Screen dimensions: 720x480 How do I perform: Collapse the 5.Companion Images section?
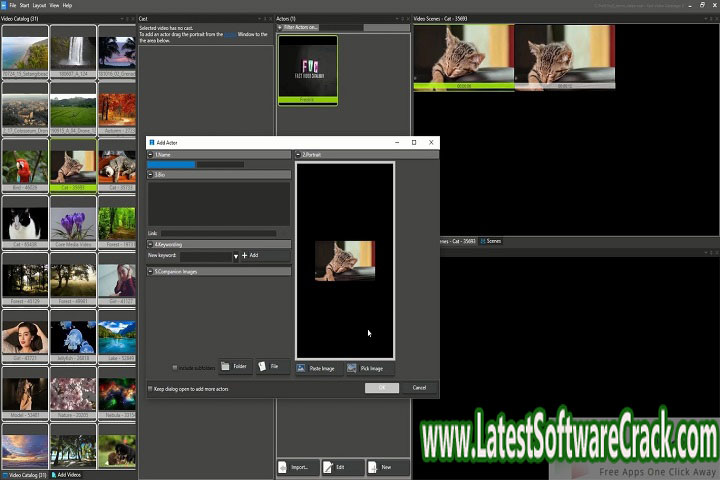click(x=151, y=271)
